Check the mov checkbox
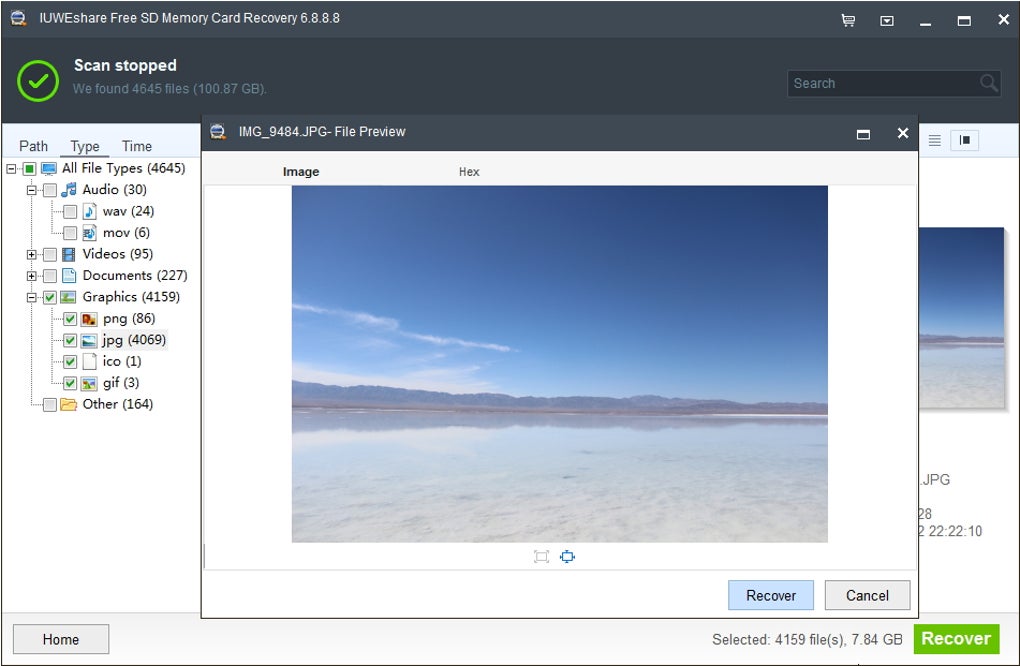This screenshot has width=1020, height=666. tap(70, 233)
